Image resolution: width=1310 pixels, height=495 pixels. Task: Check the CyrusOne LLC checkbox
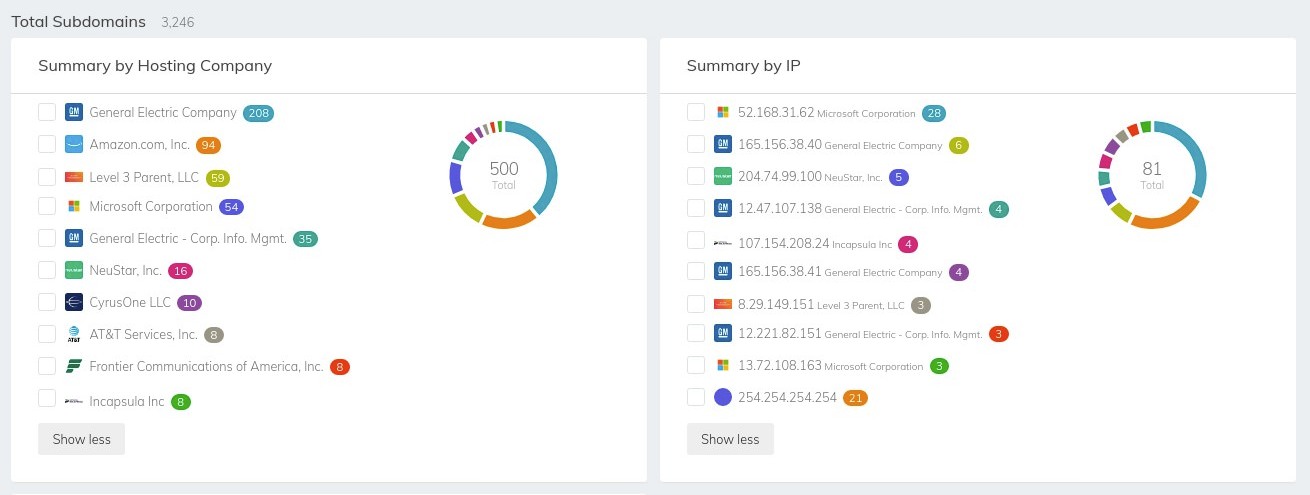pyautogui.click(x=46, y=302)
